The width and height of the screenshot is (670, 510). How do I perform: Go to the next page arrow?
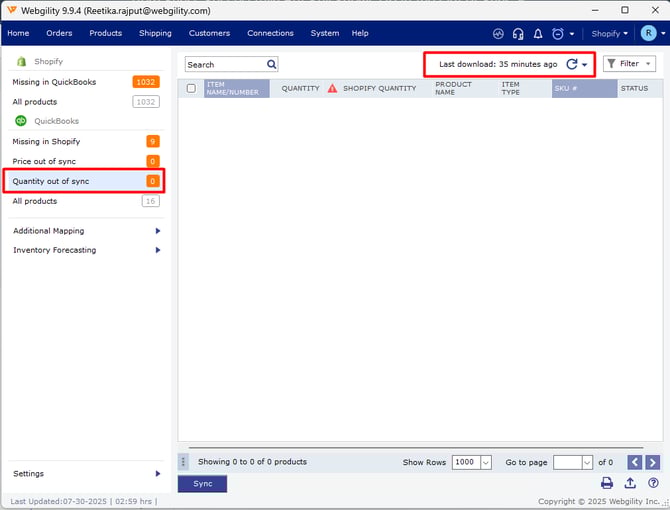pos(652,462)
